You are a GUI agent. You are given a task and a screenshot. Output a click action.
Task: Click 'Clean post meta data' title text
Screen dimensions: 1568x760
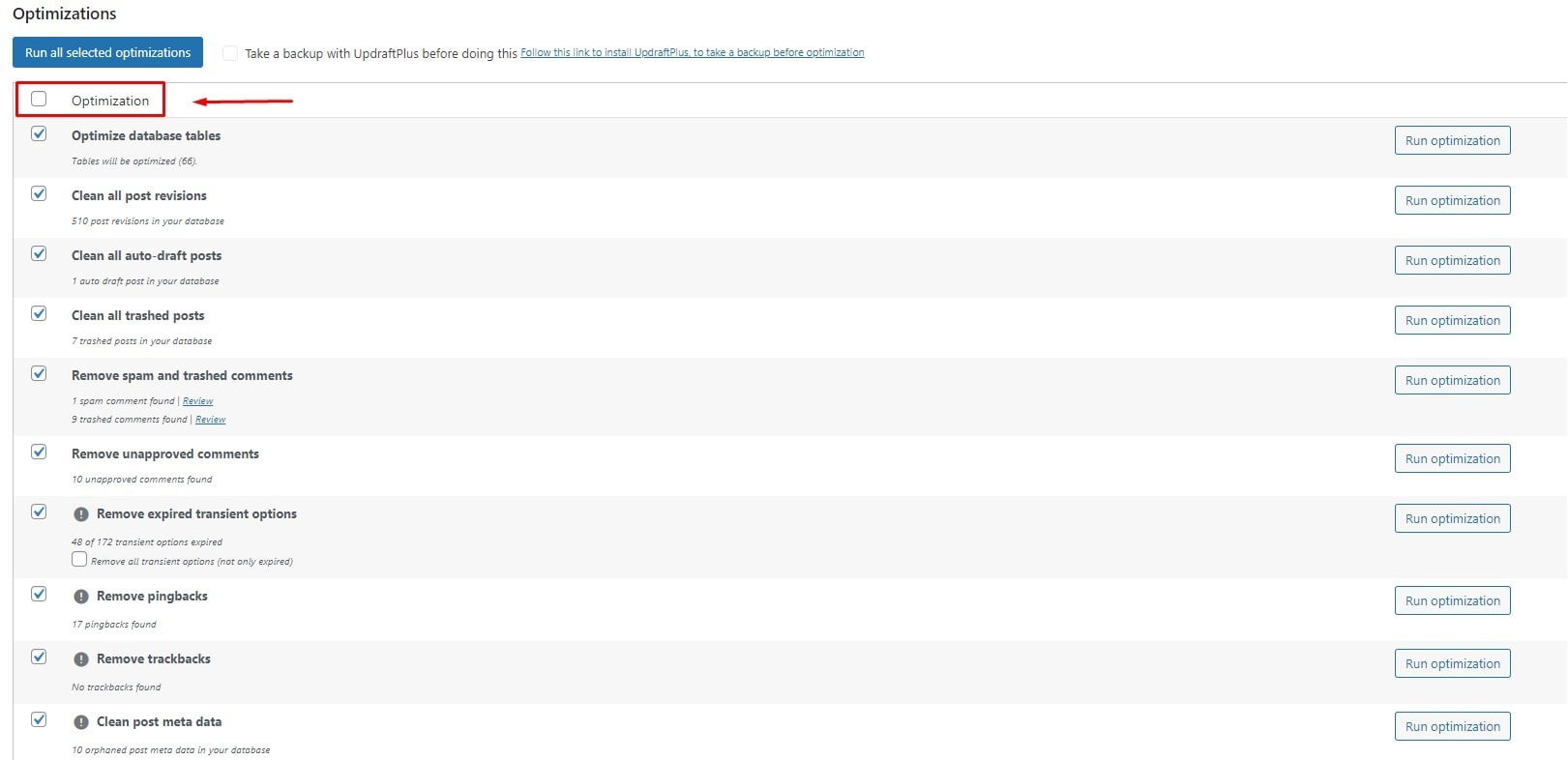click(x=159, y=721)
